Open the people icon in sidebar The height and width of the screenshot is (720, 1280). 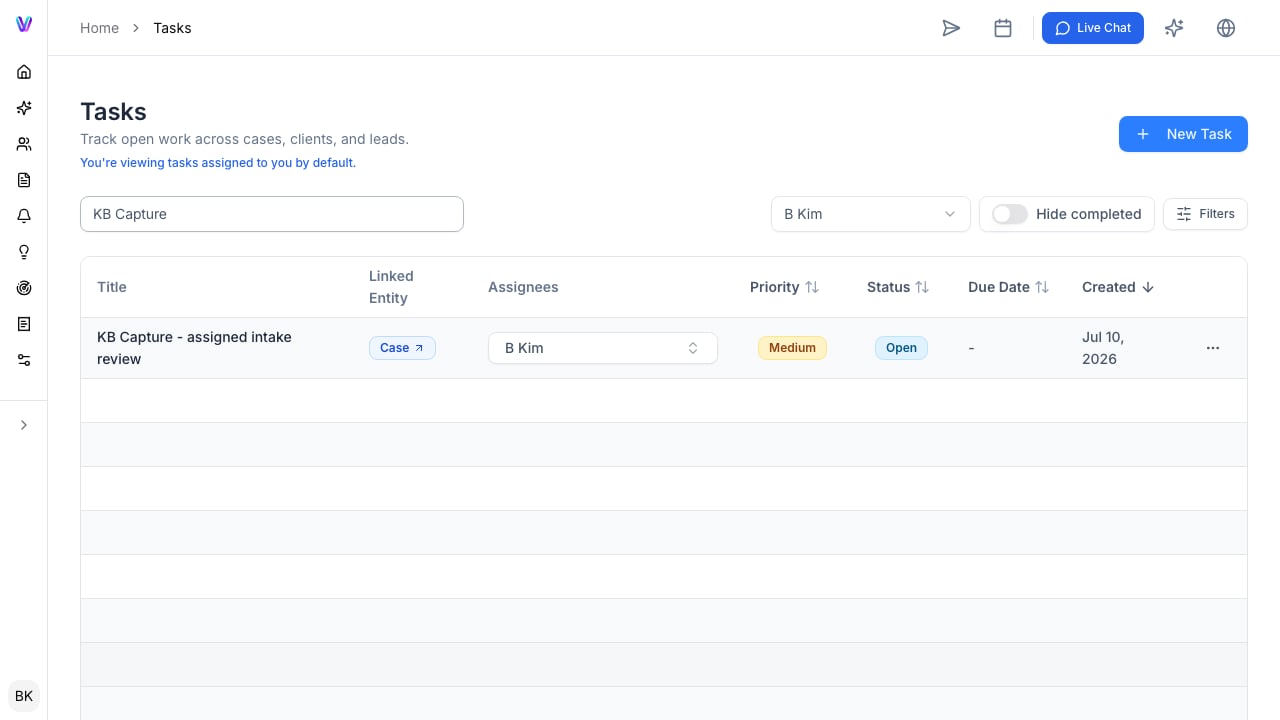(x=24, y=144)
